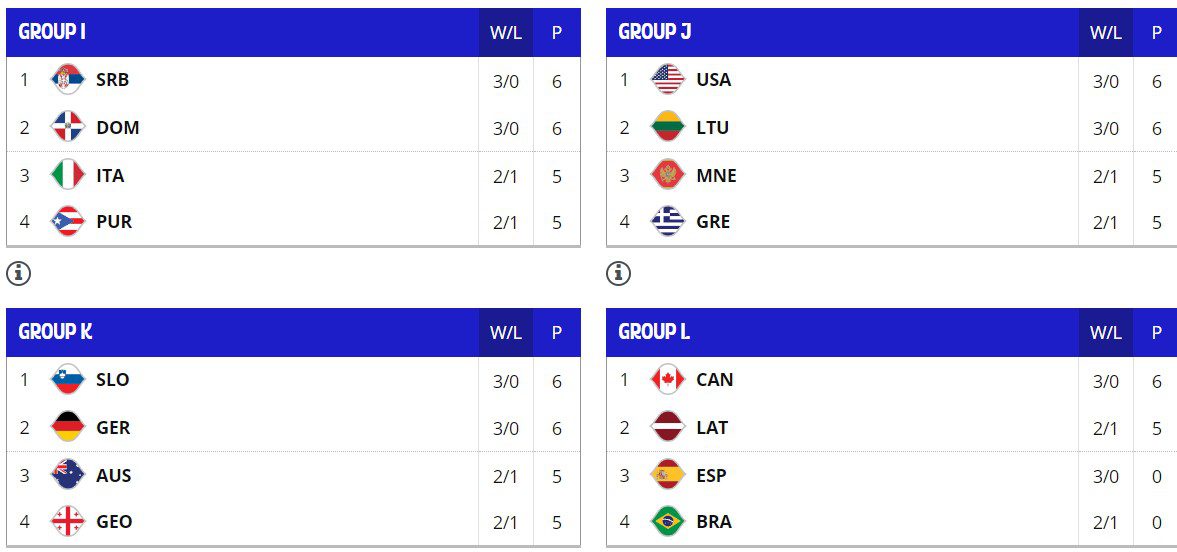The width and height of the screenshot is (1177, 552).
Task: Click the Serbia flag icon
Action: (68, 80)
